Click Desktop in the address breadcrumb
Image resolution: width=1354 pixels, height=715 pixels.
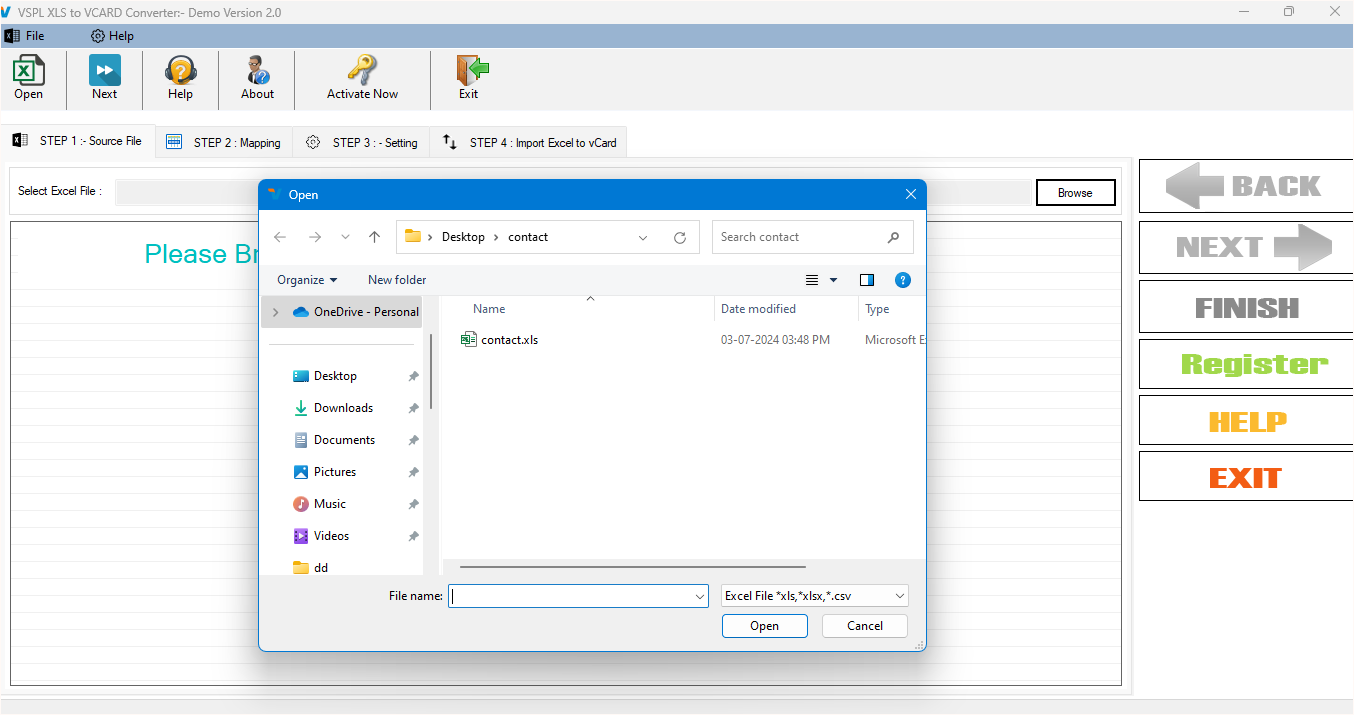pos(463,237)
